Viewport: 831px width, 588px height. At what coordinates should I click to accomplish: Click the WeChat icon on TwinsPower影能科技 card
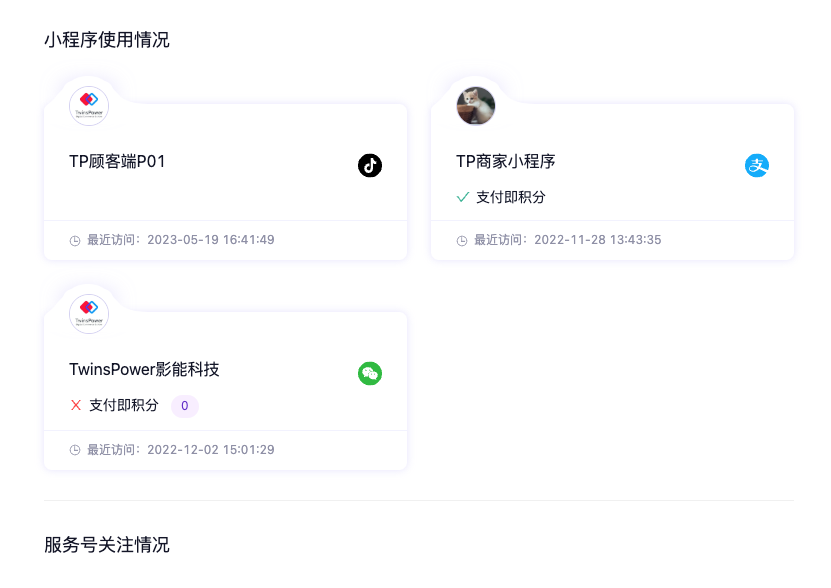point(370,374)
